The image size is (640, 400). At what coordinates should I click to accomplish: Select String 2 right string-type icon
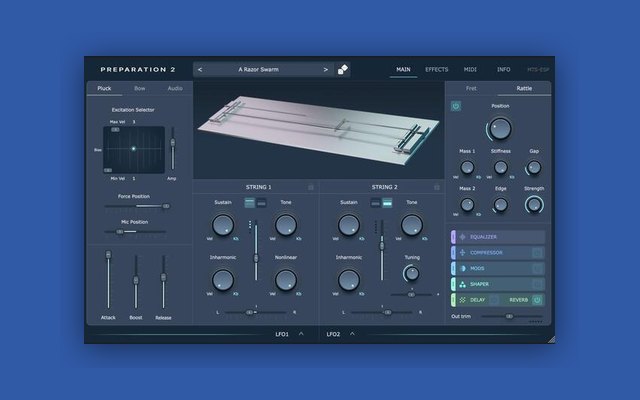[387, 202]
